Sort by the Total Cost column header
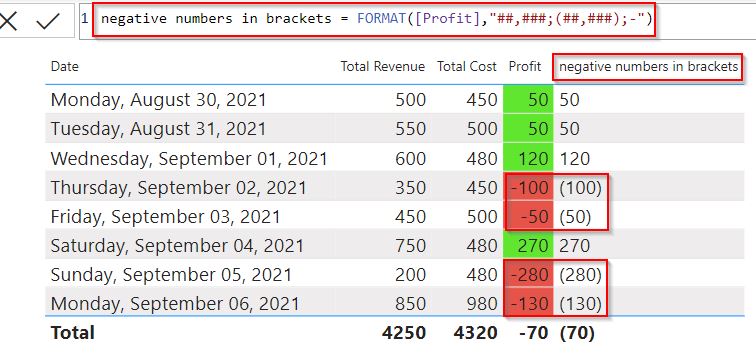 [467, 67]
